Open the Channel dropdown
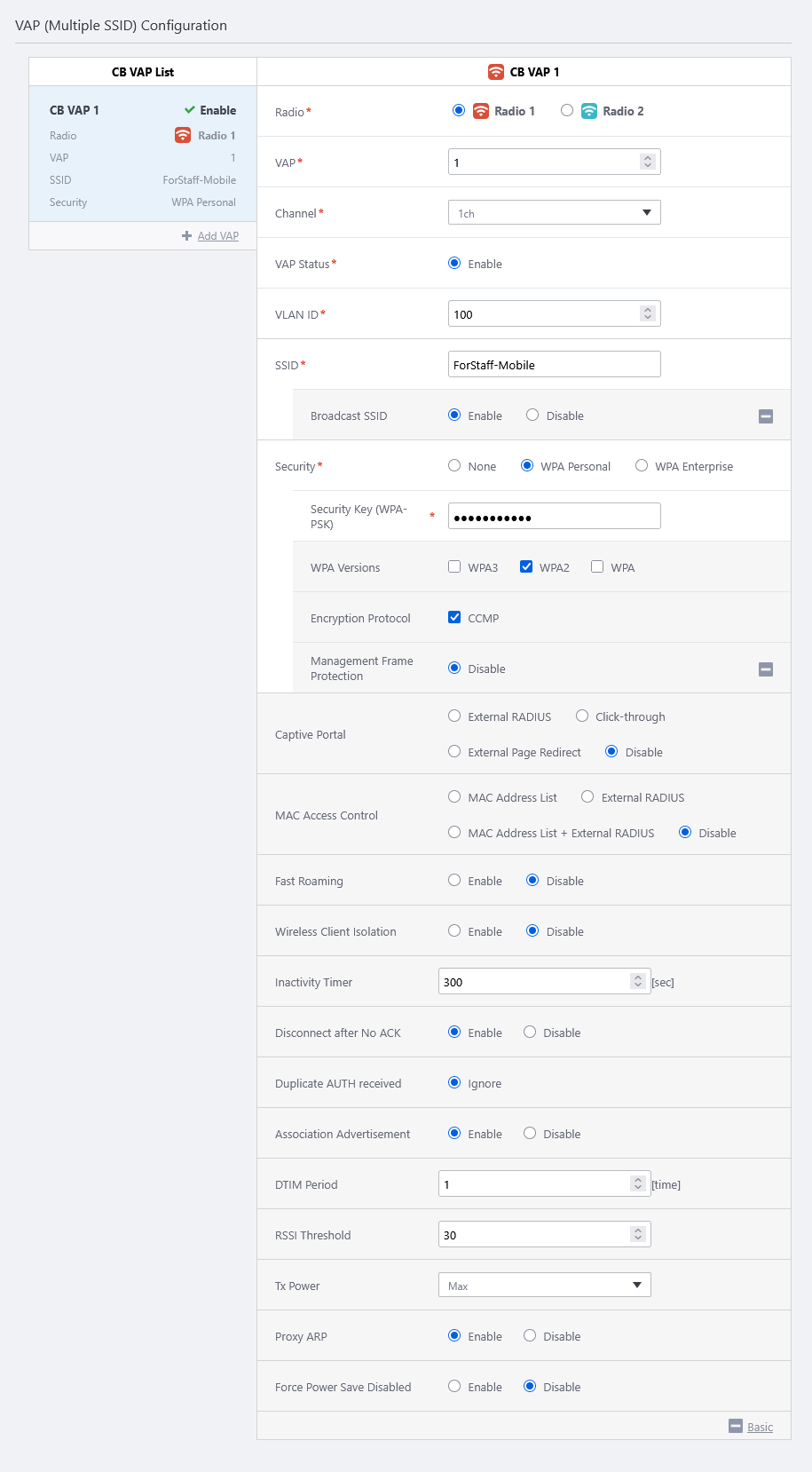The image size is (812, 1472). [x=554, y=213]
